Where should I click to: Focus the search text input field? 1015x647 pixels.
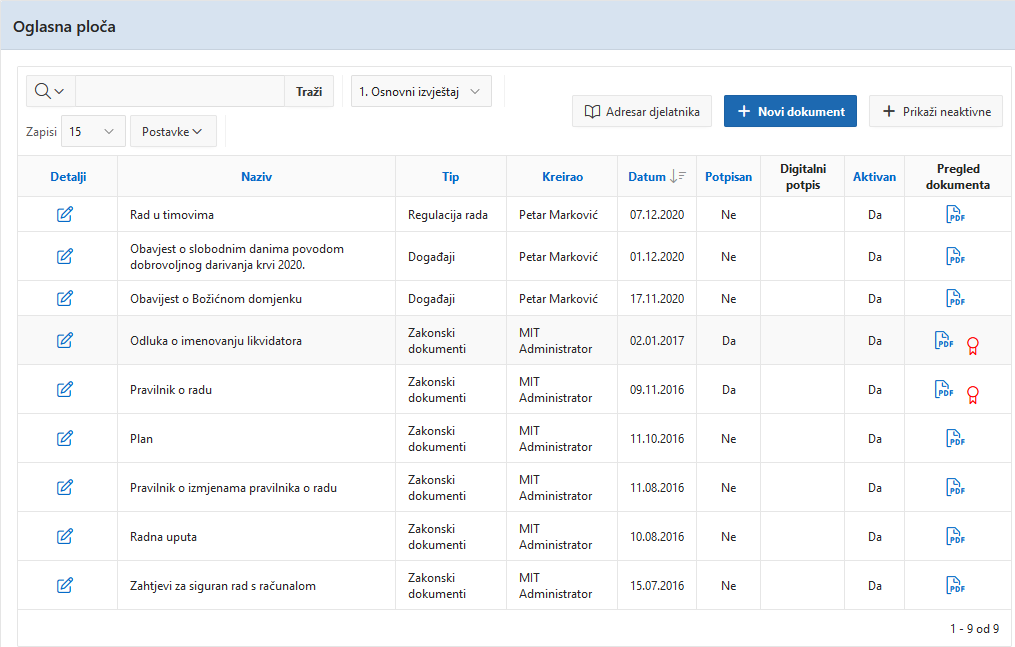coord(180,91)
